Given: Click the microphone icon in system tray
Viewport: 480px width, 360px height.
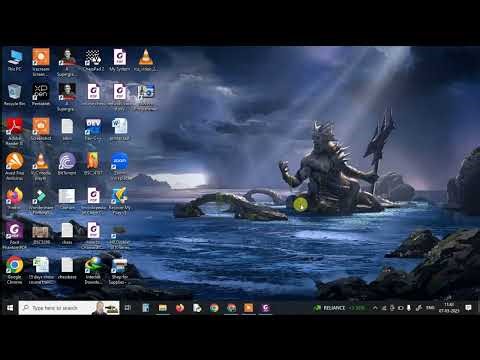Looking at the screenshot, I should 409,308.
